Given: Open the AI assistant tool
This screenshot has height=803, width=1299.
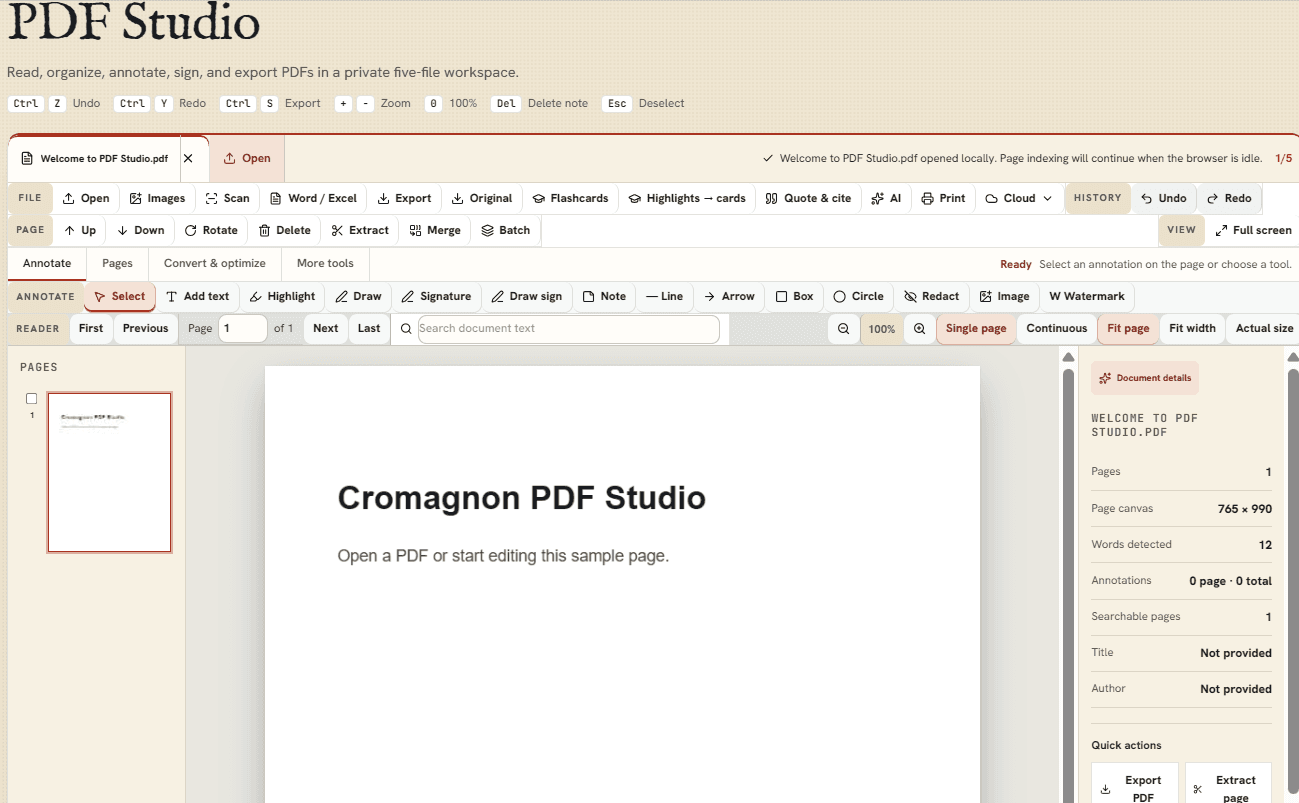Looking at the screenshot, I should tap(886, 198).
